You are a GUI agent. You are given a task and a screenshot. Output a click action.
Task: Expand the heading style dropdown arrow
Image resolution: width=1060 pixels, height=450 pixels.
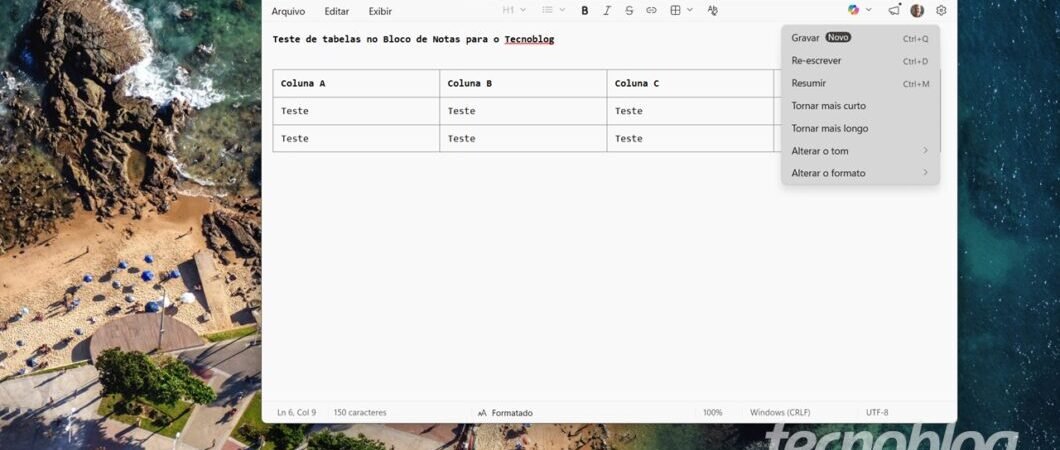tap(523, 10)
